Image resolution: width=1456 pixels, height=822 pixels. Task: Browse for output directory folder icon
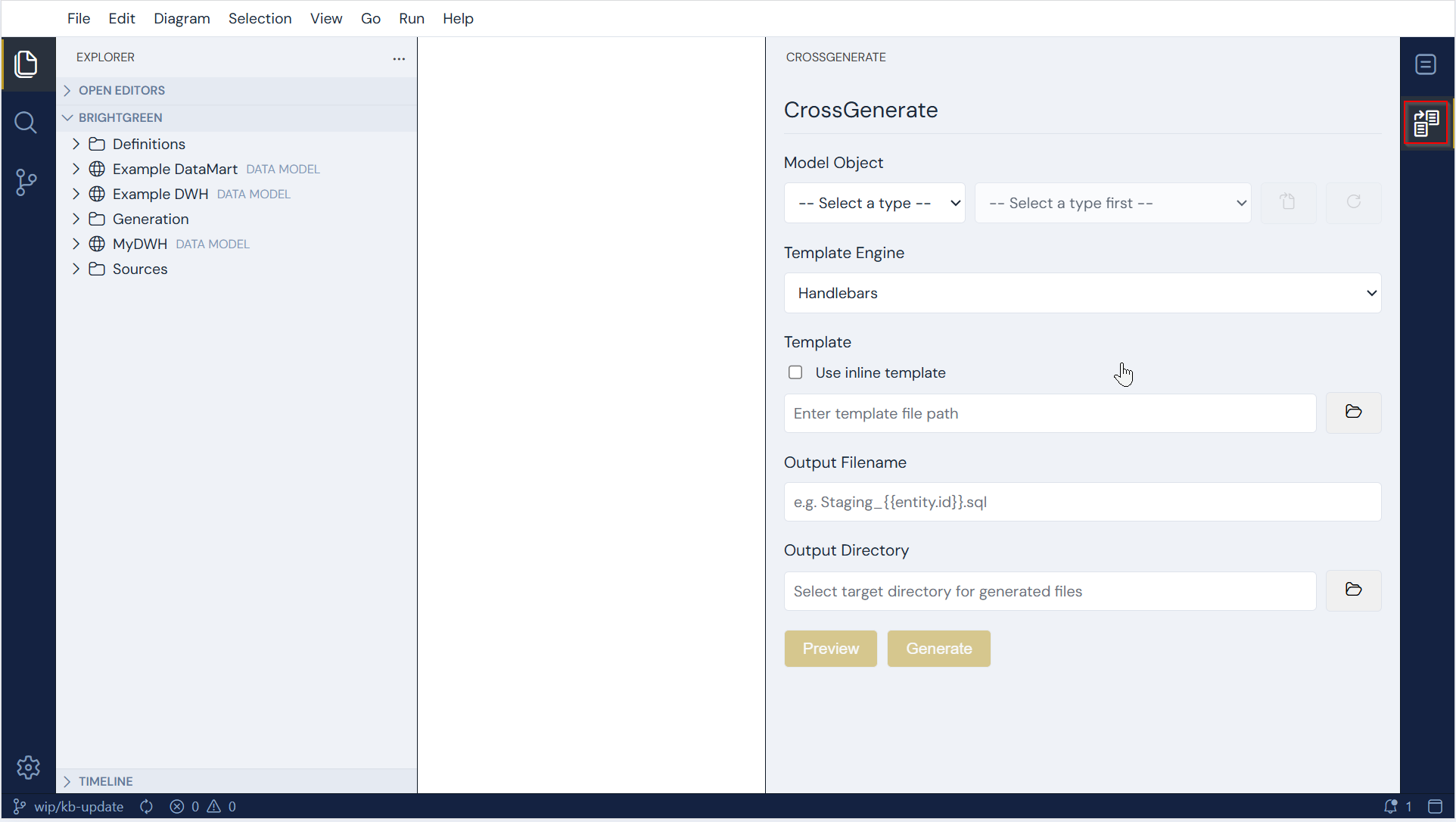tap(1354, 590)
